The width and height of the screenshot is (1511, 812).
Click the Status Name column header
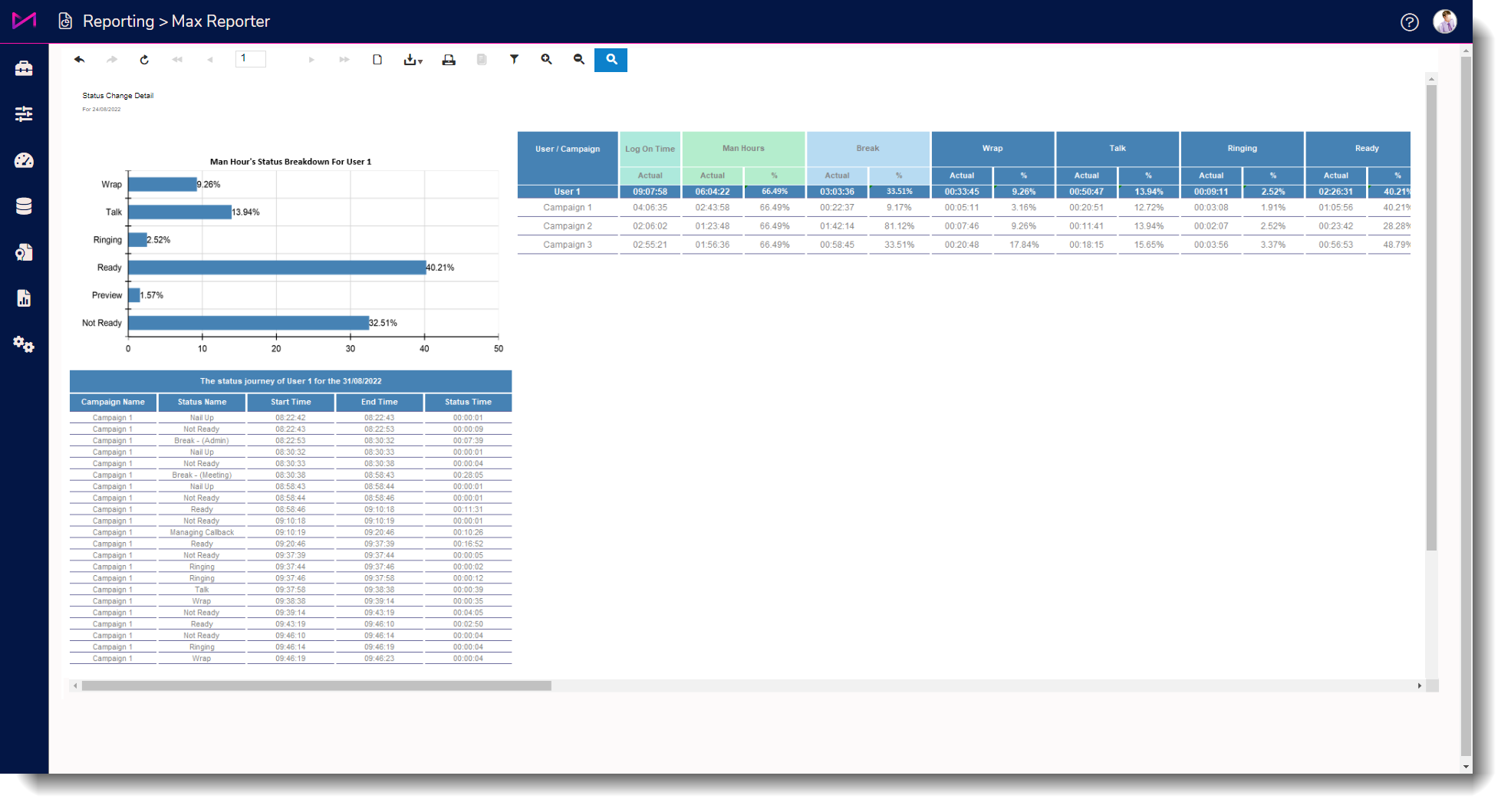pyautogui.click(x=202, y=402)
